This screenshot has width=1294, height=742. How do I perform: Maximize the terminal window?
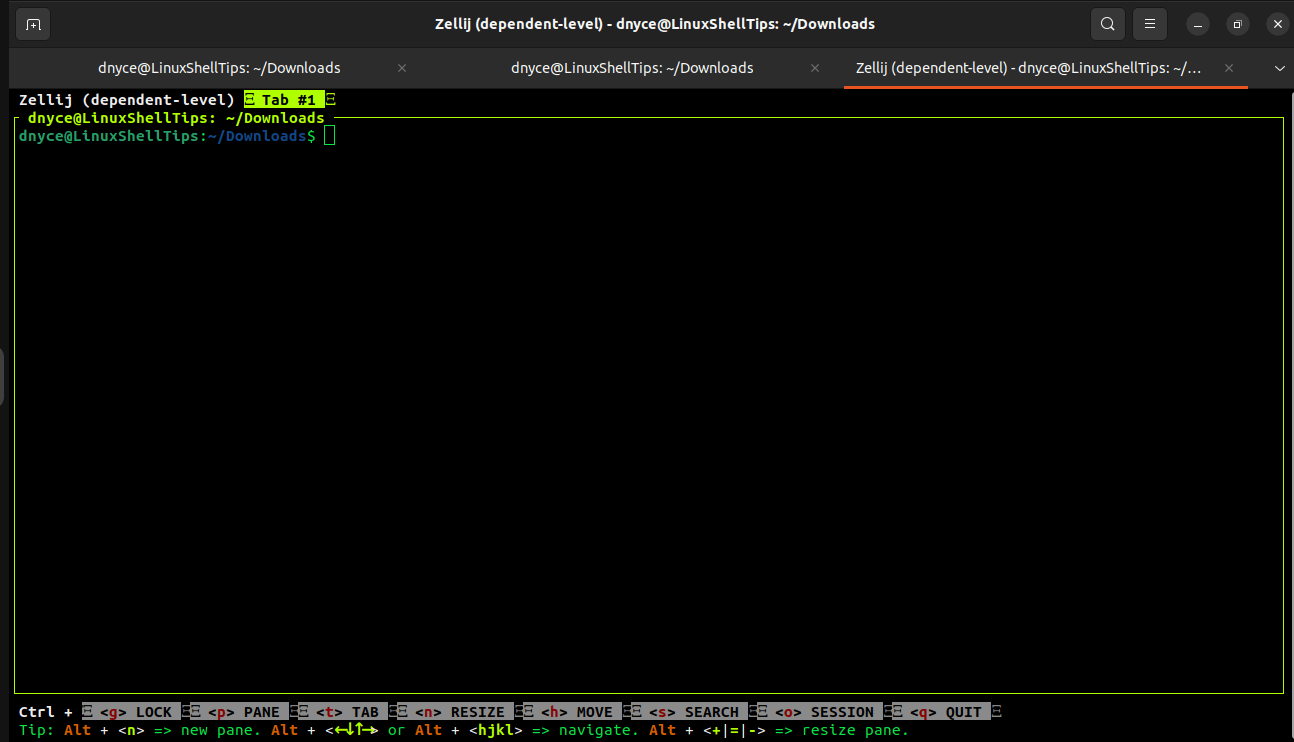coord(1238,24)
